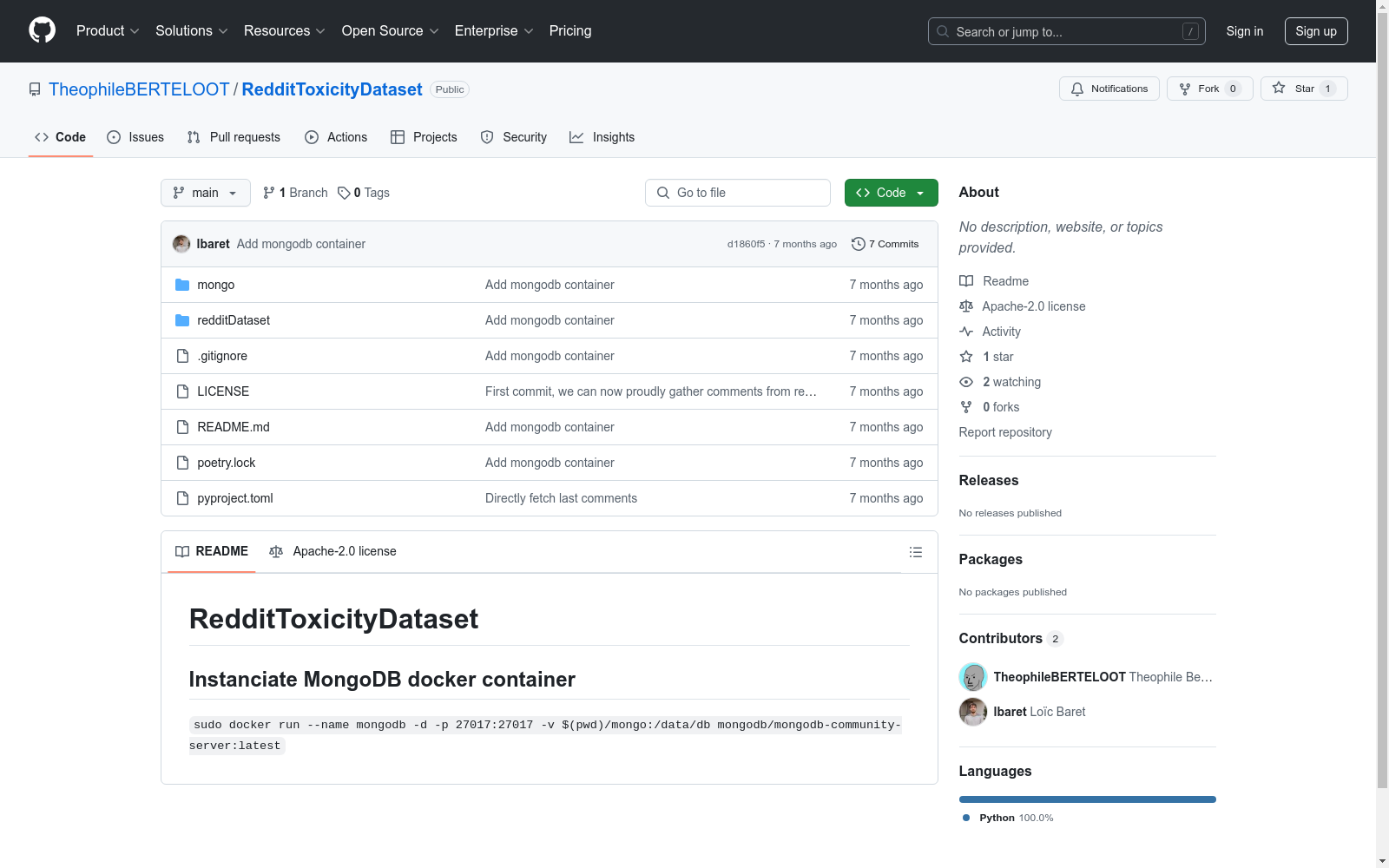Click the Search or jump to field
Screen dimensions: 1389x868
pyautogui.click(x=1067, y=31)
